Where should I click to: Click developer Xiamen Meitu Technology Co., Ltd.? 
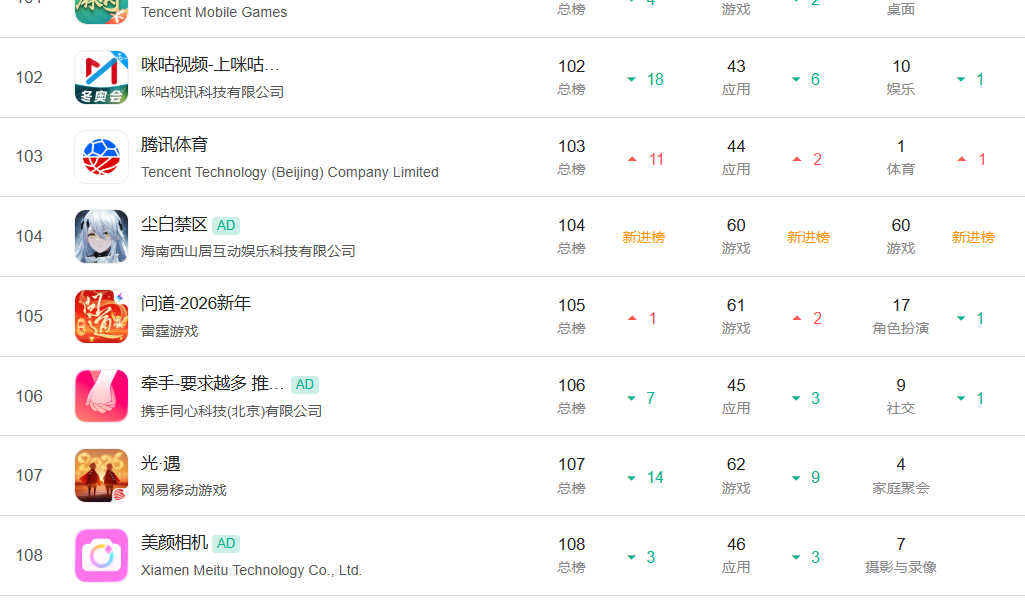(251, 570)
